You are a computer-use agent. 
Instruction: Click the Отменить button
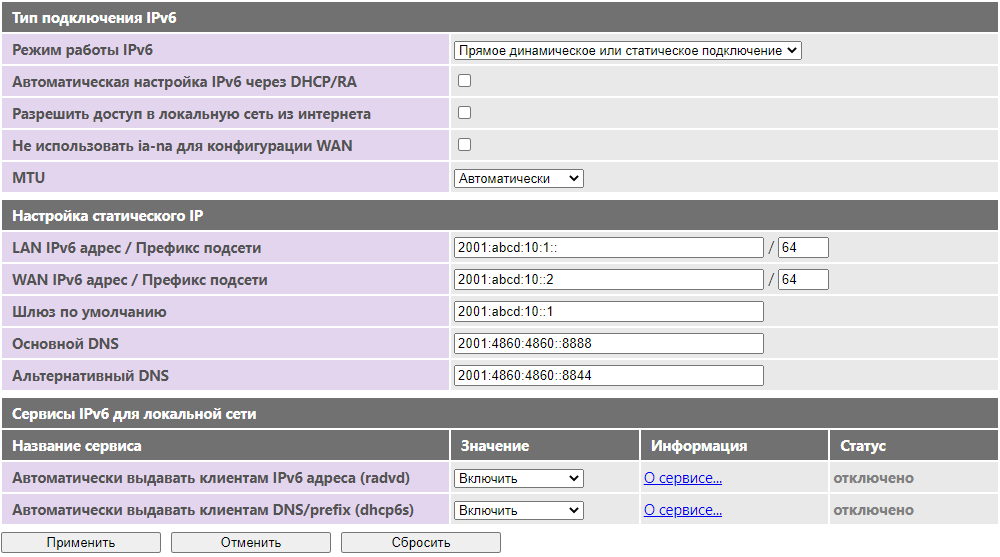[251, 542]
